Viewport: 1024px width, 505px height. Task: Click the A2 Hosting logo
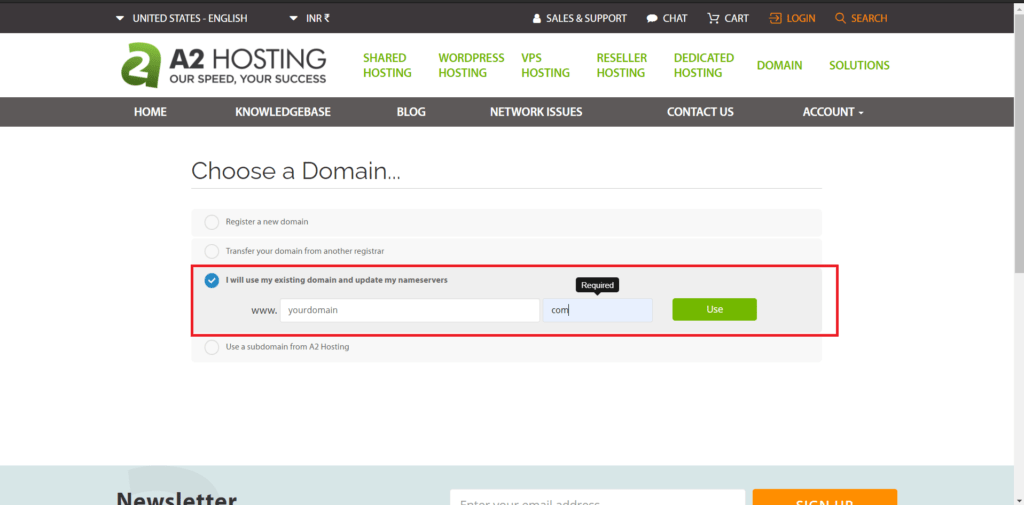click(223, 65)
